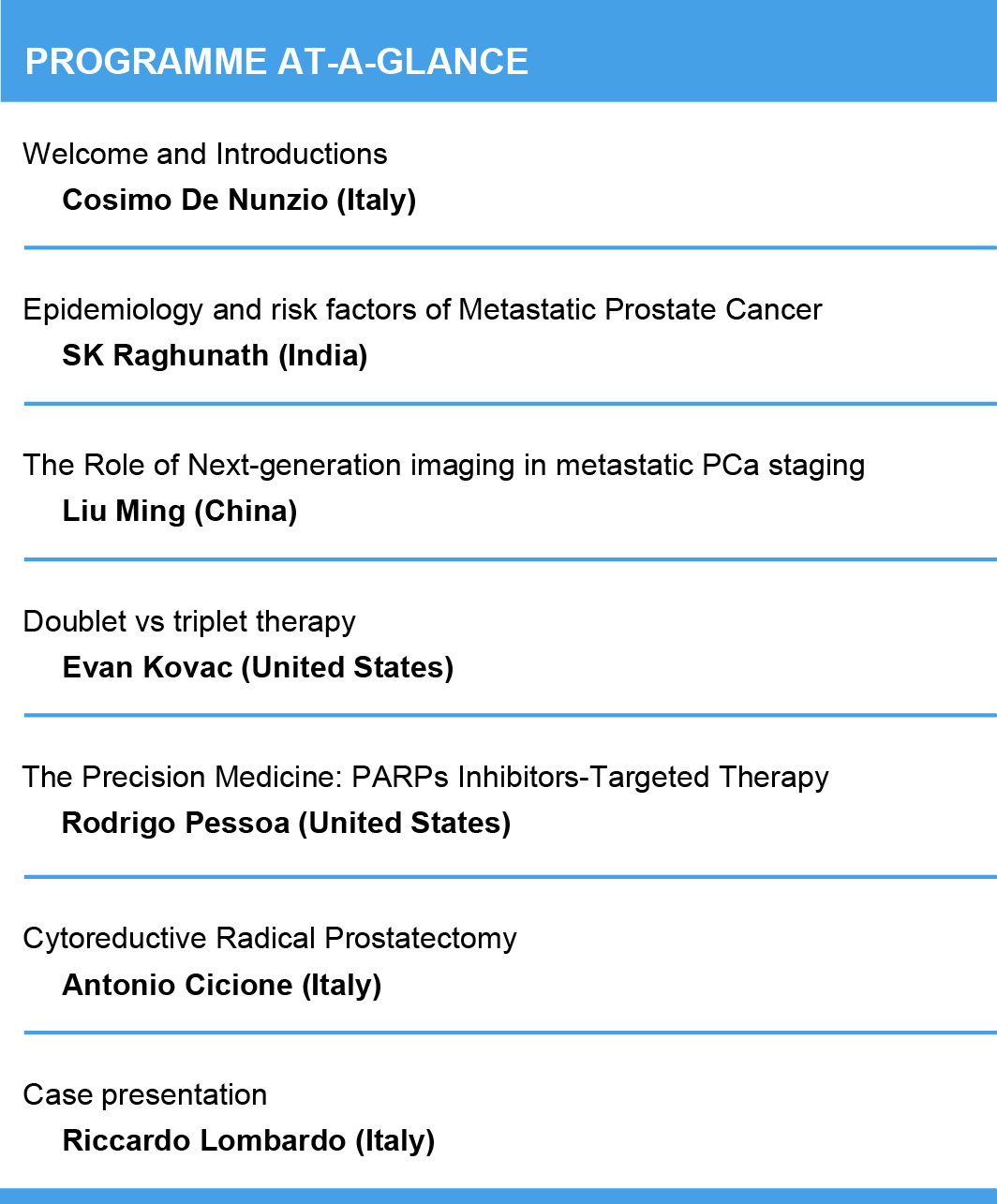
Task: Open speaker Rodrigo Pessoa (United States)
Action: tap(286, 823)
